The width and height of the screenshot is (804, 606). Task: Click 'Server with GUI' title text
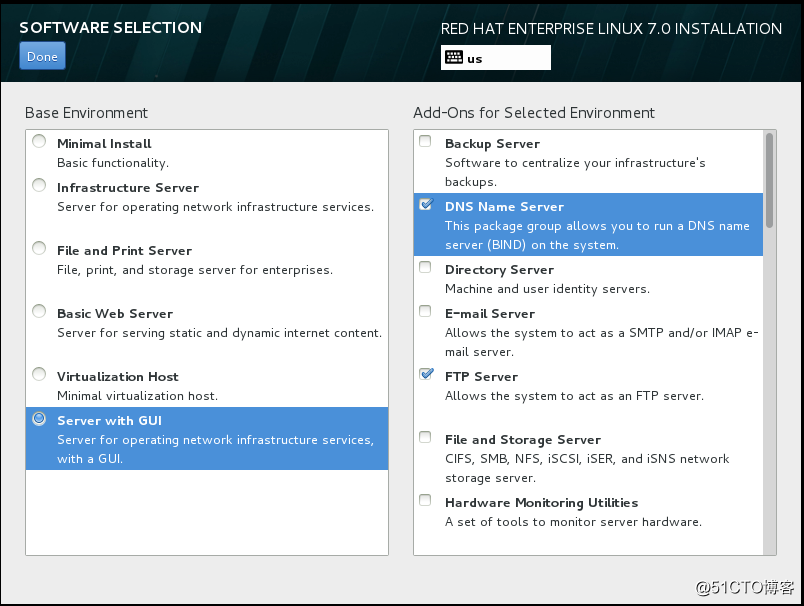(110, 421)
